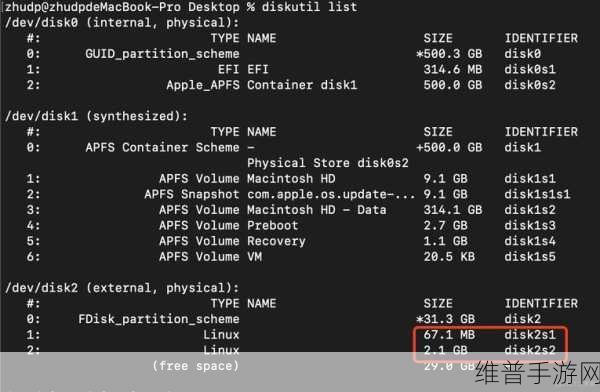
Task: Click identifier 'disk1s2'
Action: click(x=530, y=210)
